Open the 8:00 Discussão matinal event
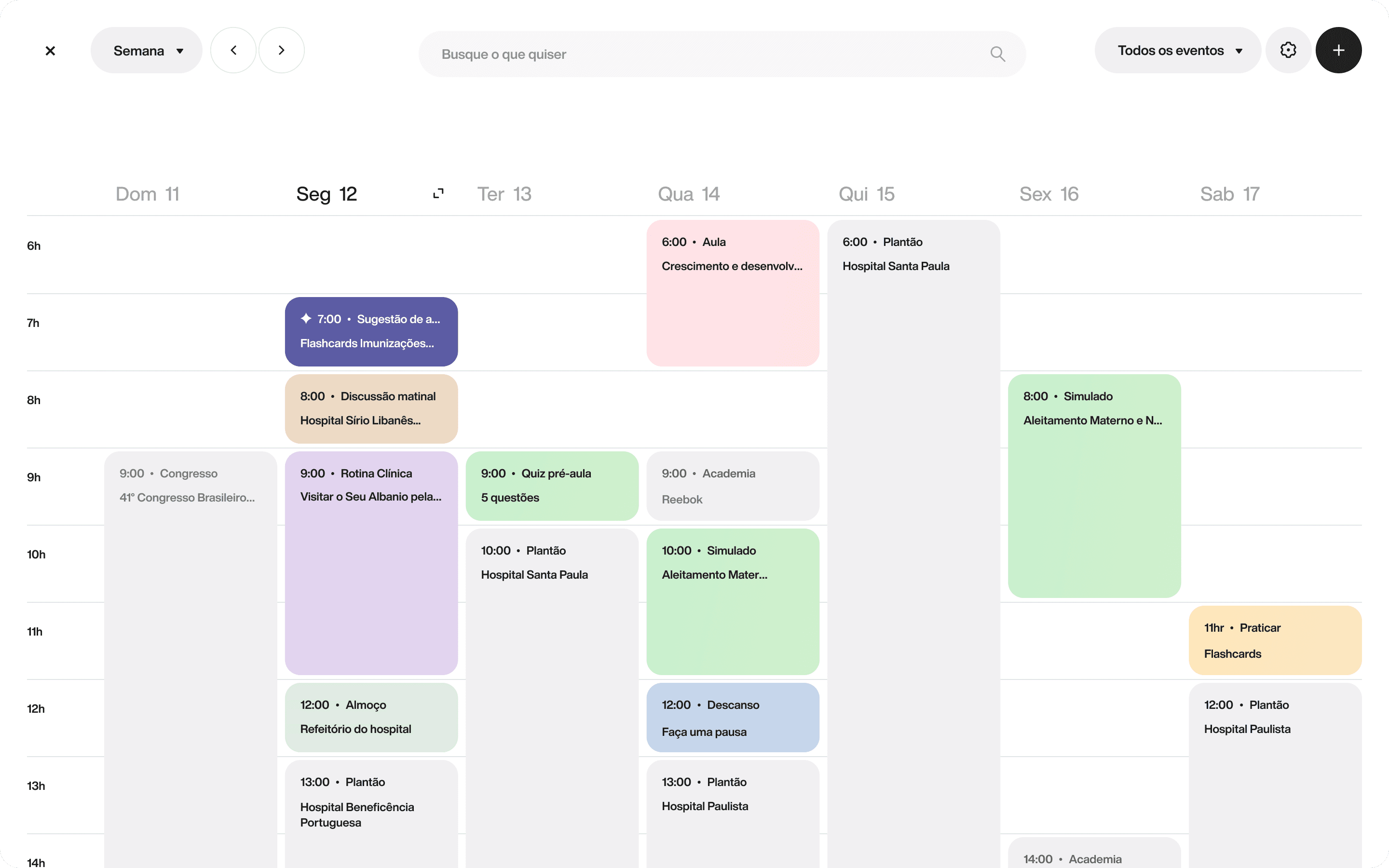The width and height of the screenshot is (1389, 868). [x=371, y=409]
